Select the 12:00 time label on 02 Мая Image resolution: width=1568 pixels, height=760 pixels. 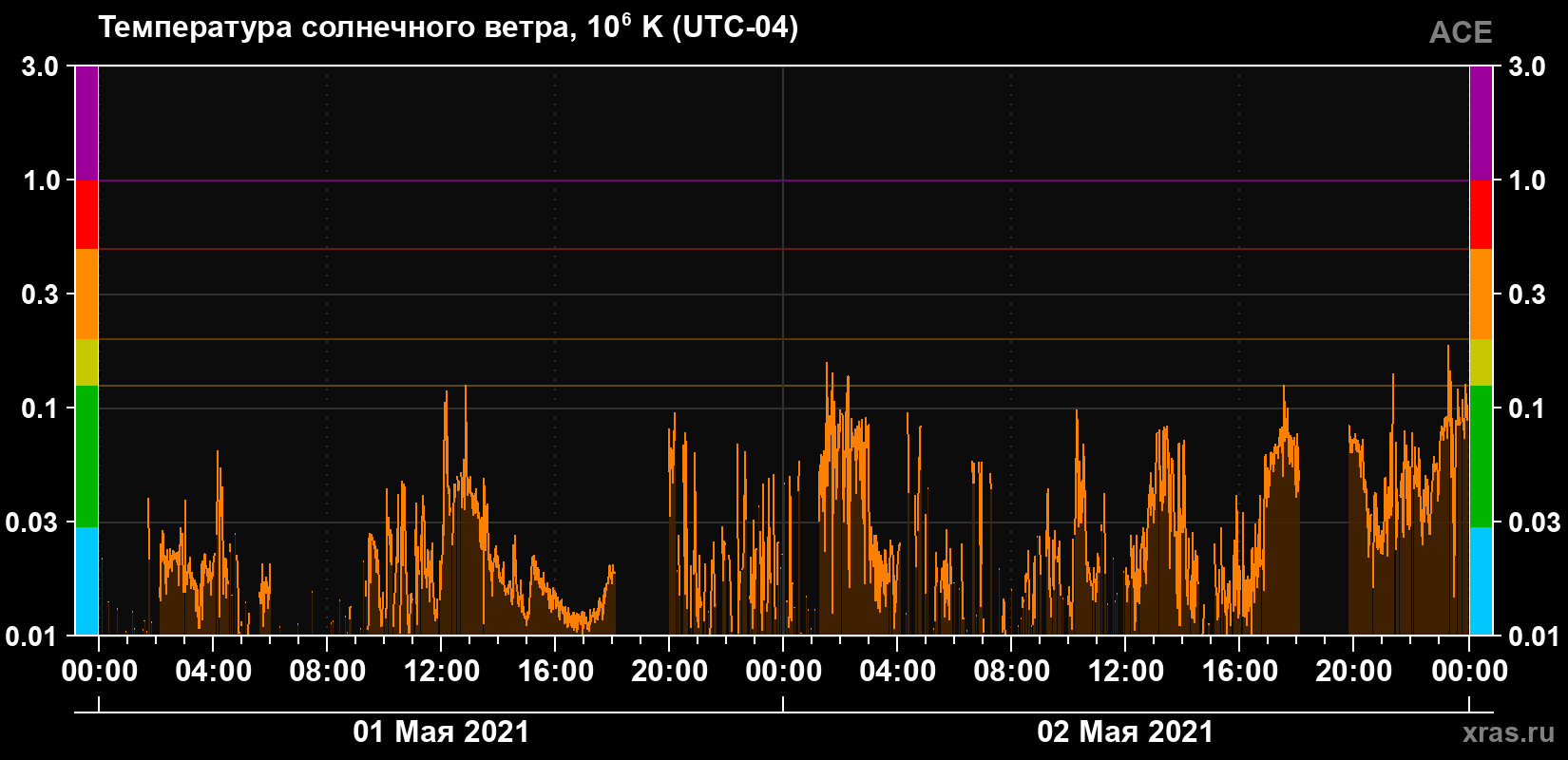(x=1126, y=672)
